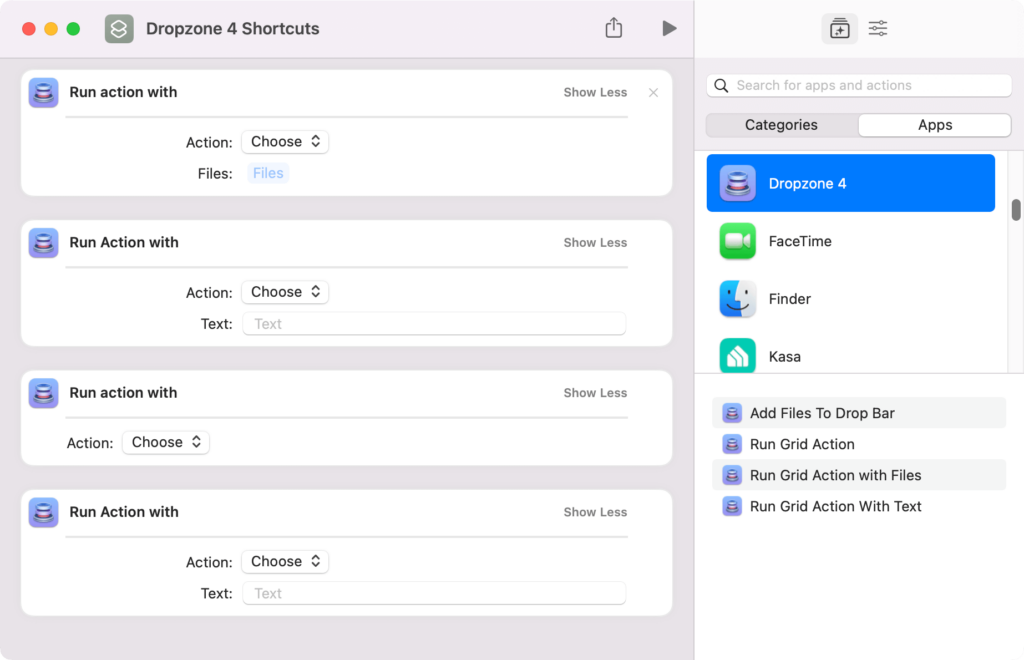Click the Files variable token
Viewport: 1024px width, 660px height.
pos(267,171)
